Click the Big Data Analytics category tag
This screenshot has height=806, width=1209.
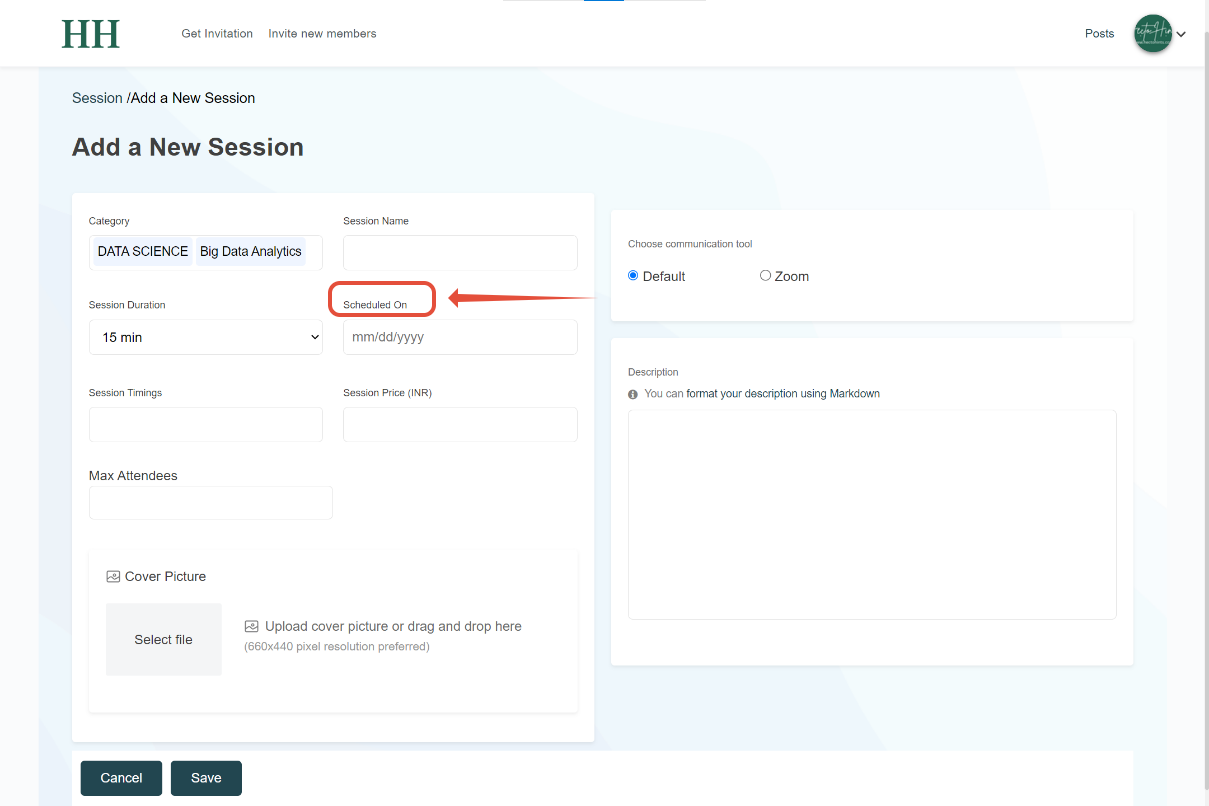pyautogui.click(x=251, y=252)
